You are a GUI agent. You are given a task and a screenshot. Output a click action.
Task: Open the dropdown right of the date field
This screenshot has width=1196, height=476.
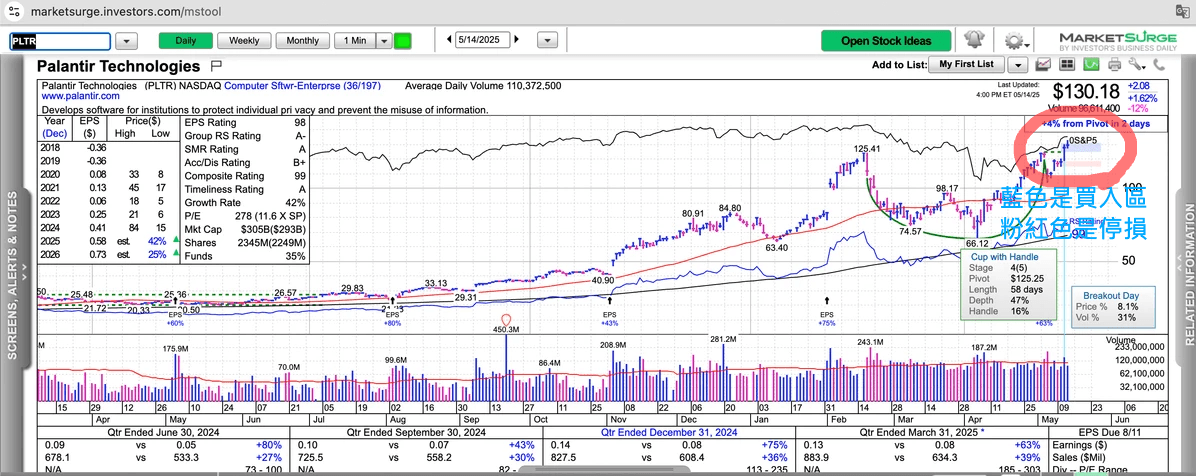tap(546, 40)
